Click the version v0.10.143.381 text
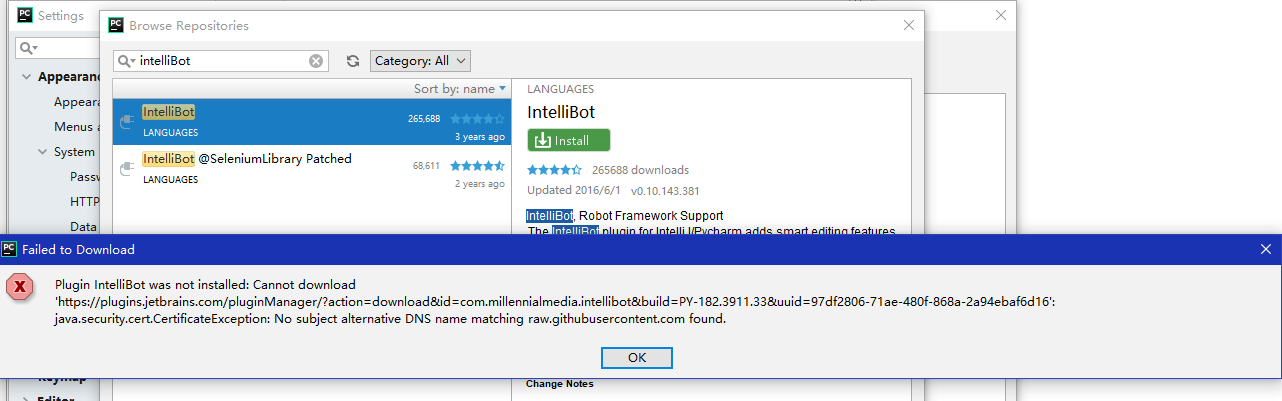 665,190
